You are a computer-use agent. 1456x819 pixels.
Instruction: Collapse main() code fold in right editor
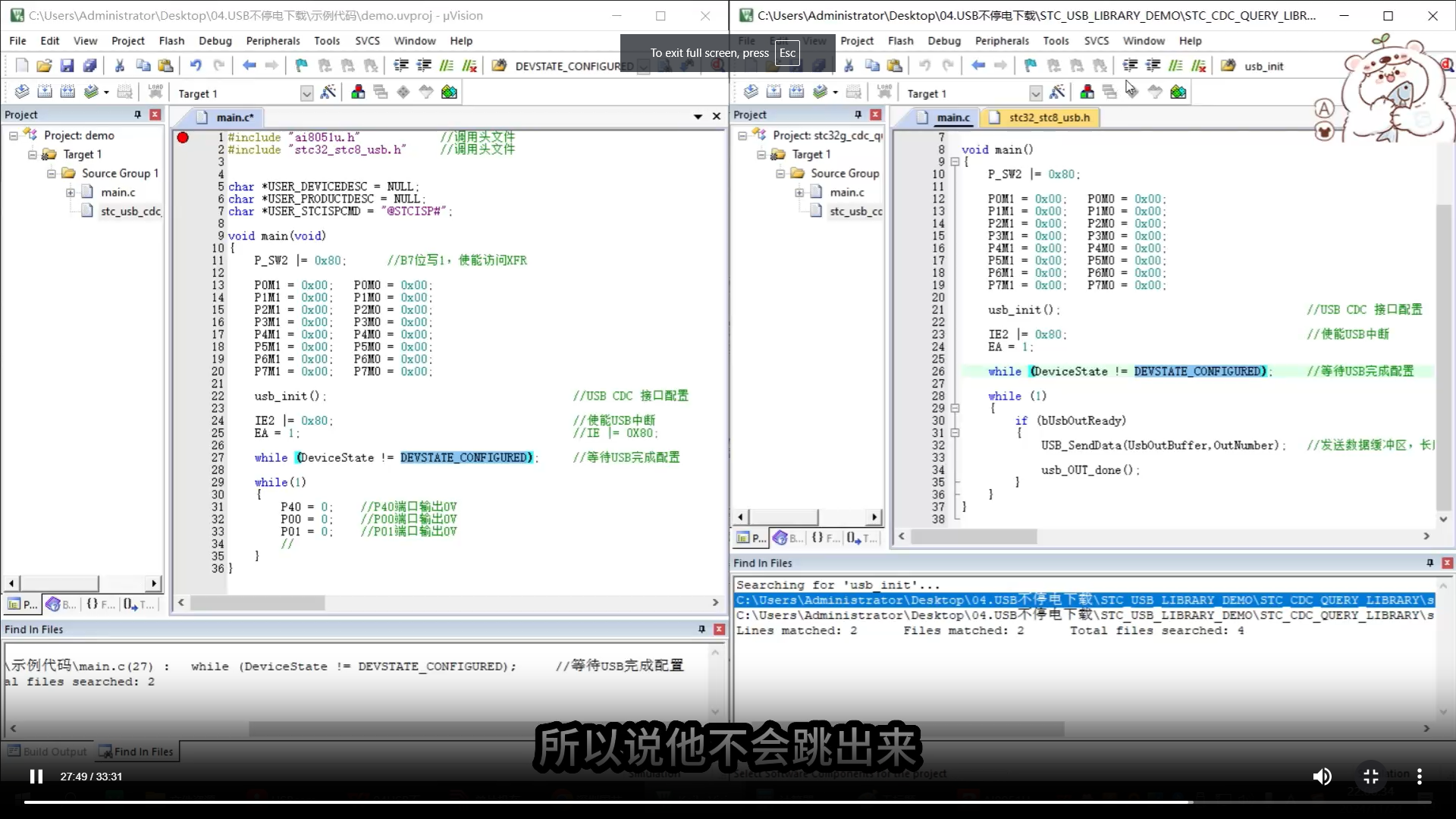(x=955, y=162)
